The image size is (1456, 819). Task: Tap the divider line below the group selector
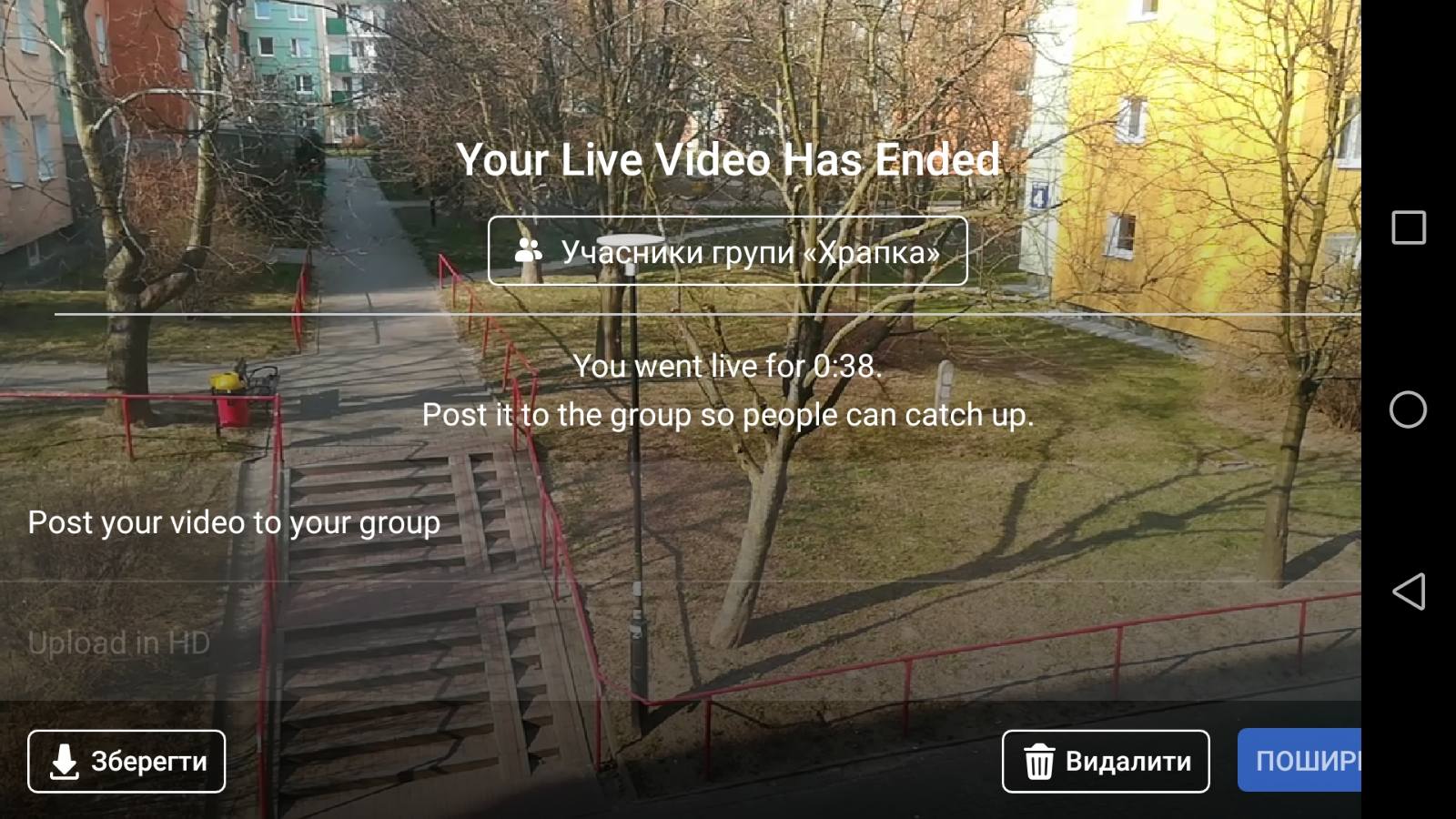(708, 314)
